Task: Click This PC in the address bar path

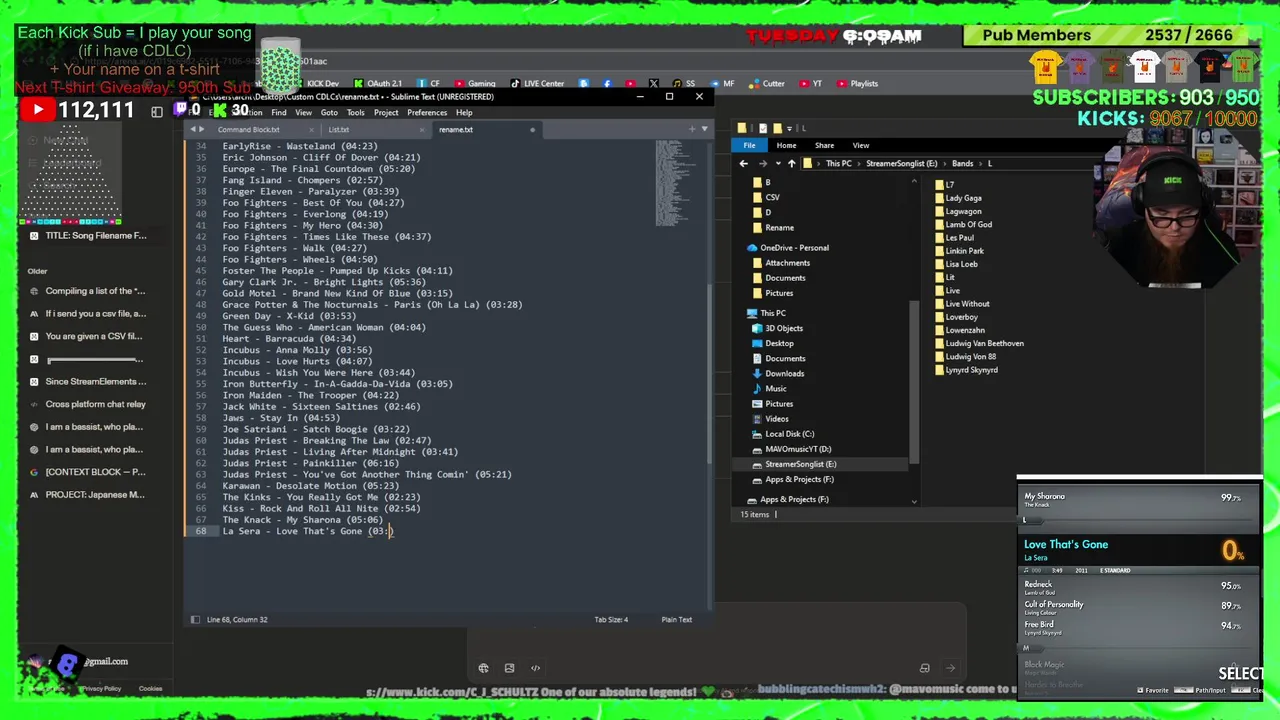Action: (839, 163)
